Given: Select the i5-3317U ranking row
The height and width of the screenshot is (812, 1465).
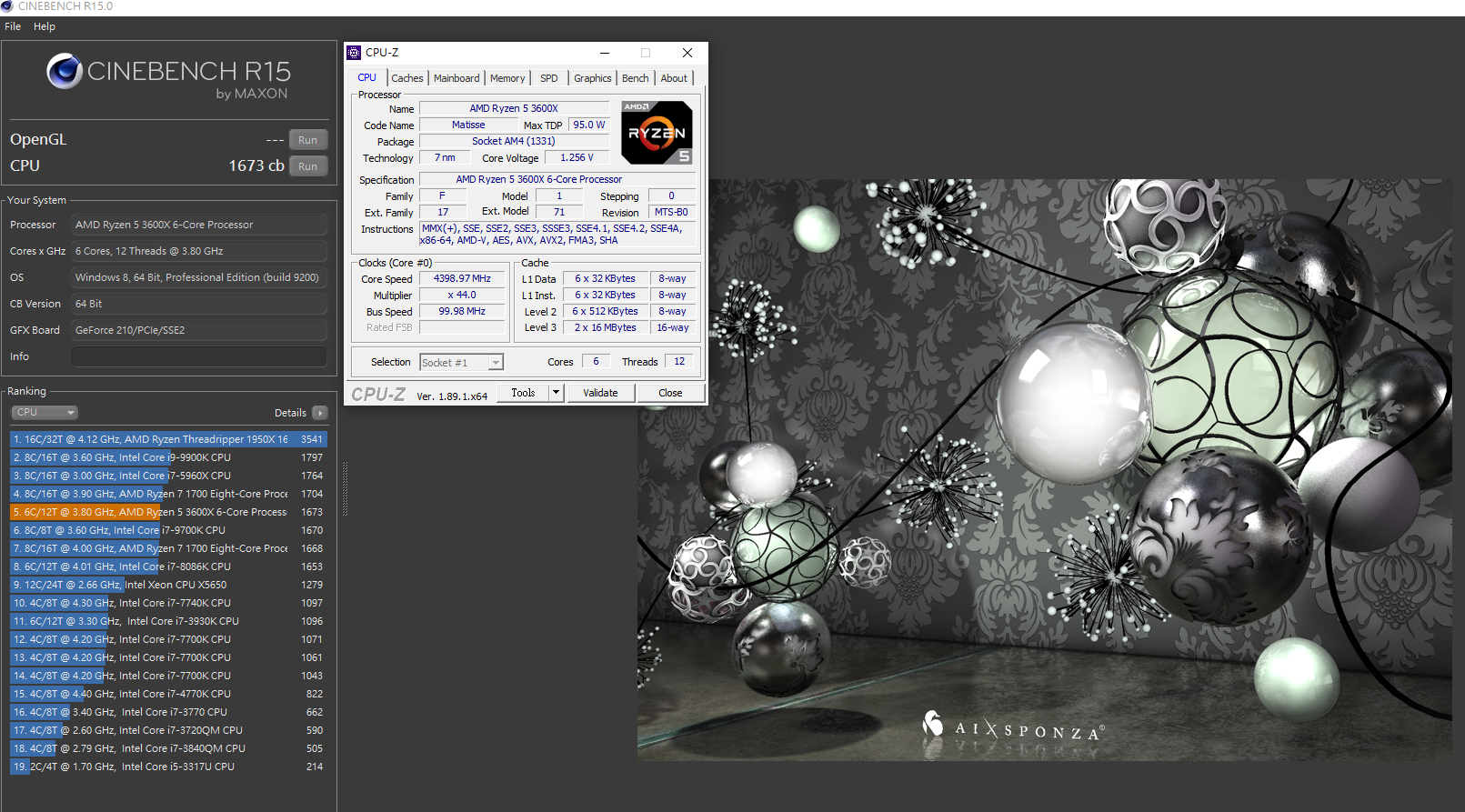Looking at the screenshot, I should (x=168, y=767).
